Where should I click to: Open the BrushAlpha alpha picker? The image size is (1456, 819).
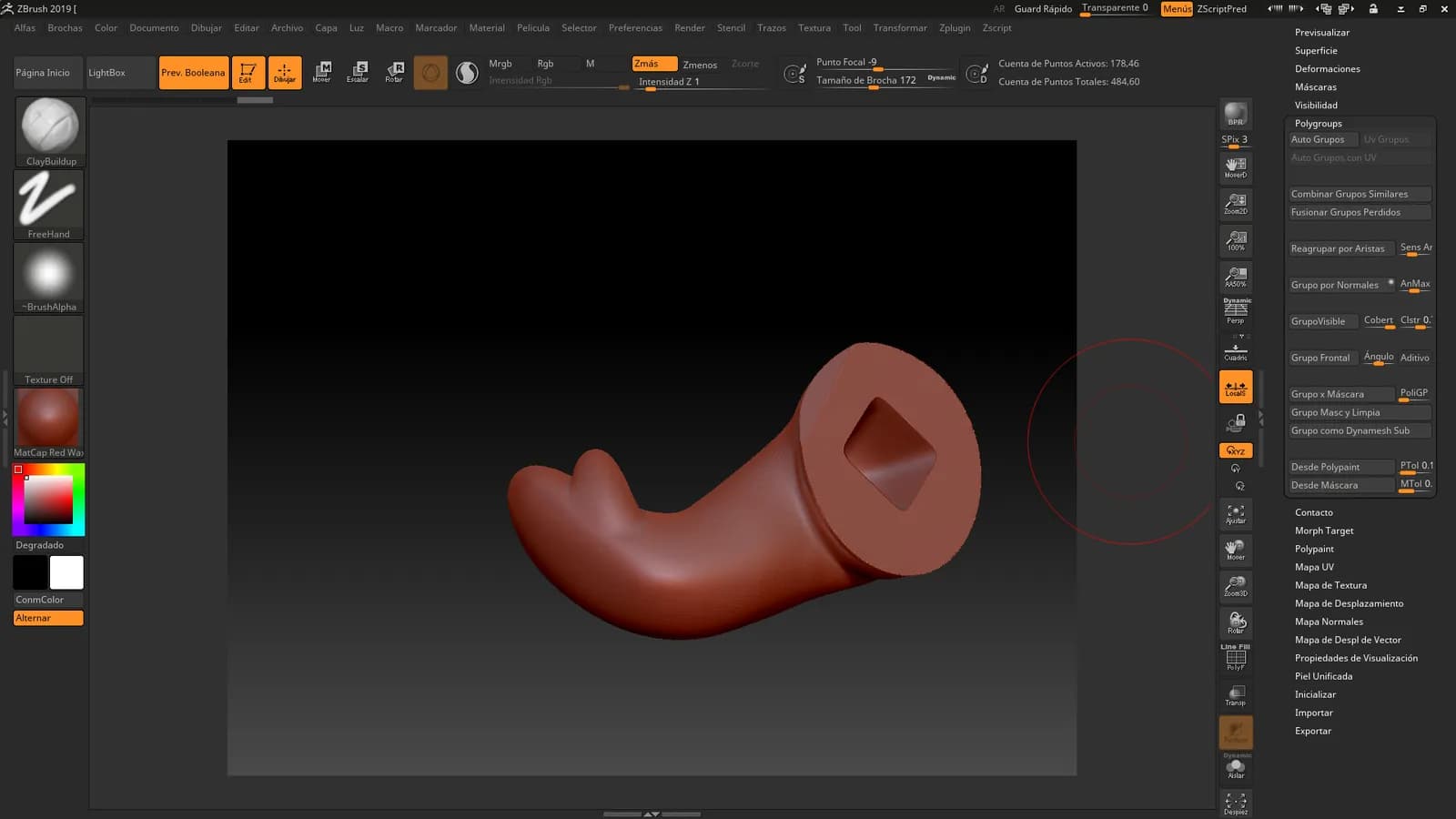(x=49, y=278)
